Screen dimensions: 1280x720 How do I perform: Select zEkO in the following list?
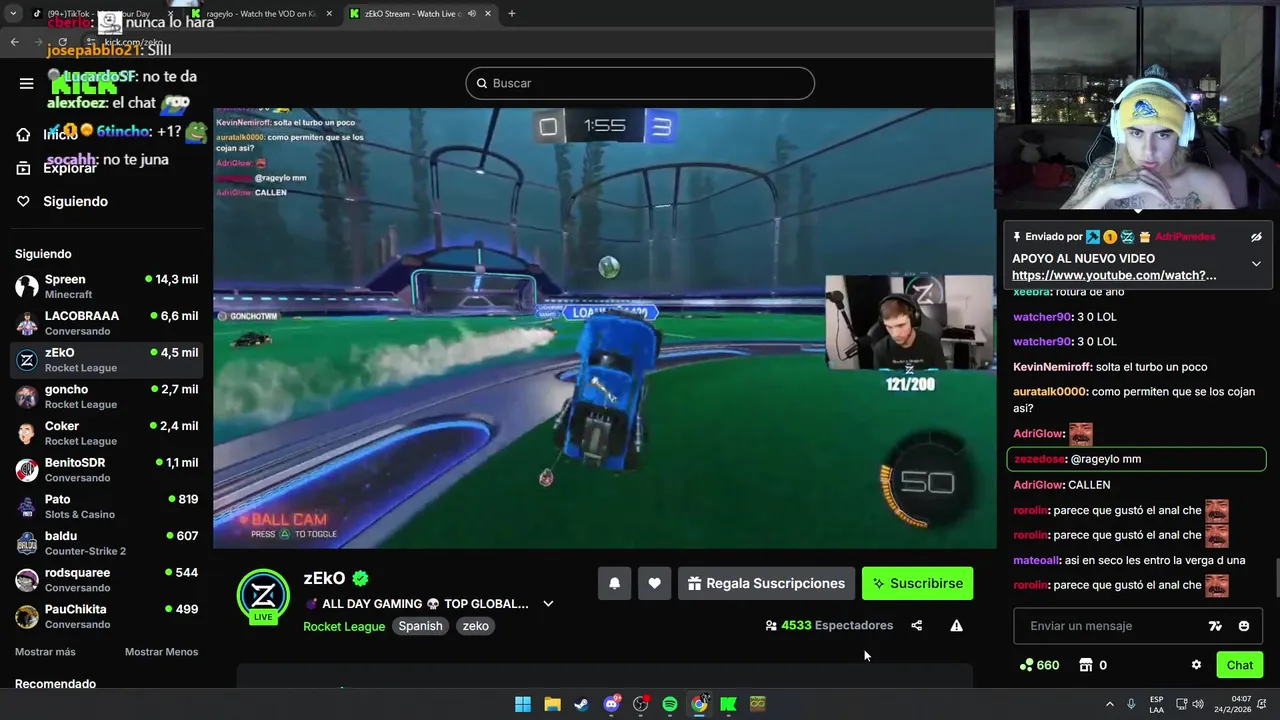pyautogui.click(x=106, y=360)
